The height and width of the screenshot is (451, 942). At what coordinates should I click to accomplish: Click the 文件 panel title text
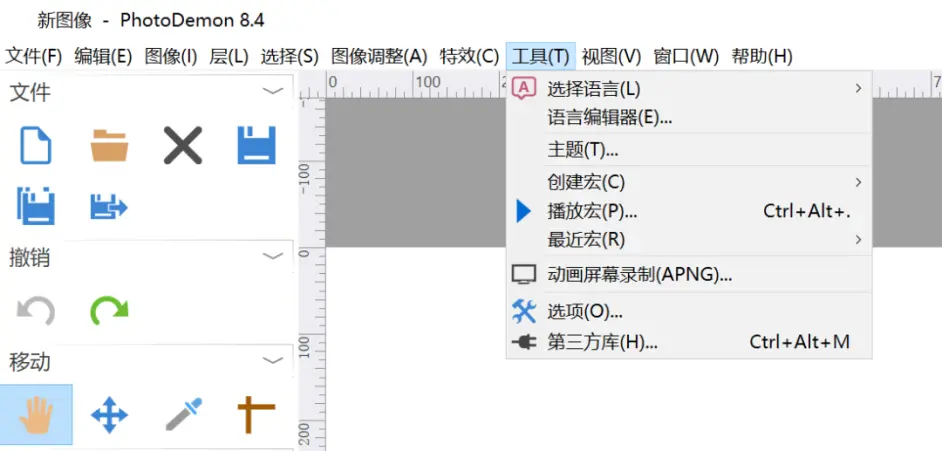(x=30, y=93)
